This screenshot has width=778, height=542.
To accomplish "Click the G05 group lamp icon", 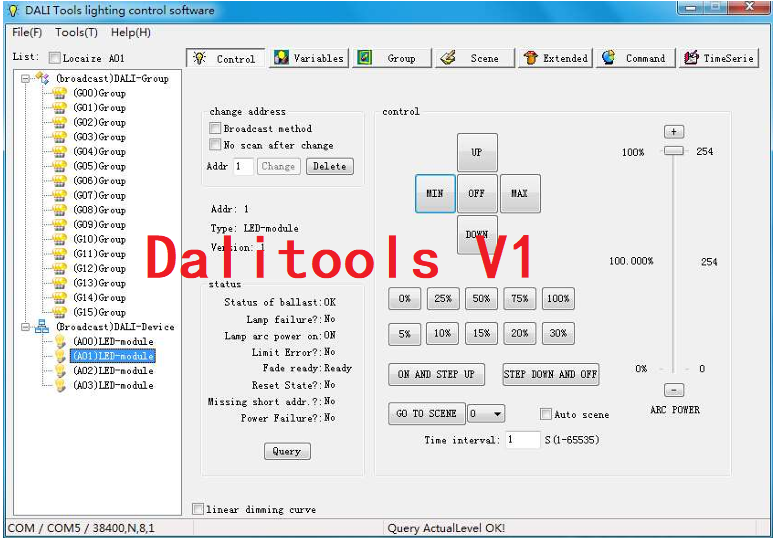I will click(59, 166).
